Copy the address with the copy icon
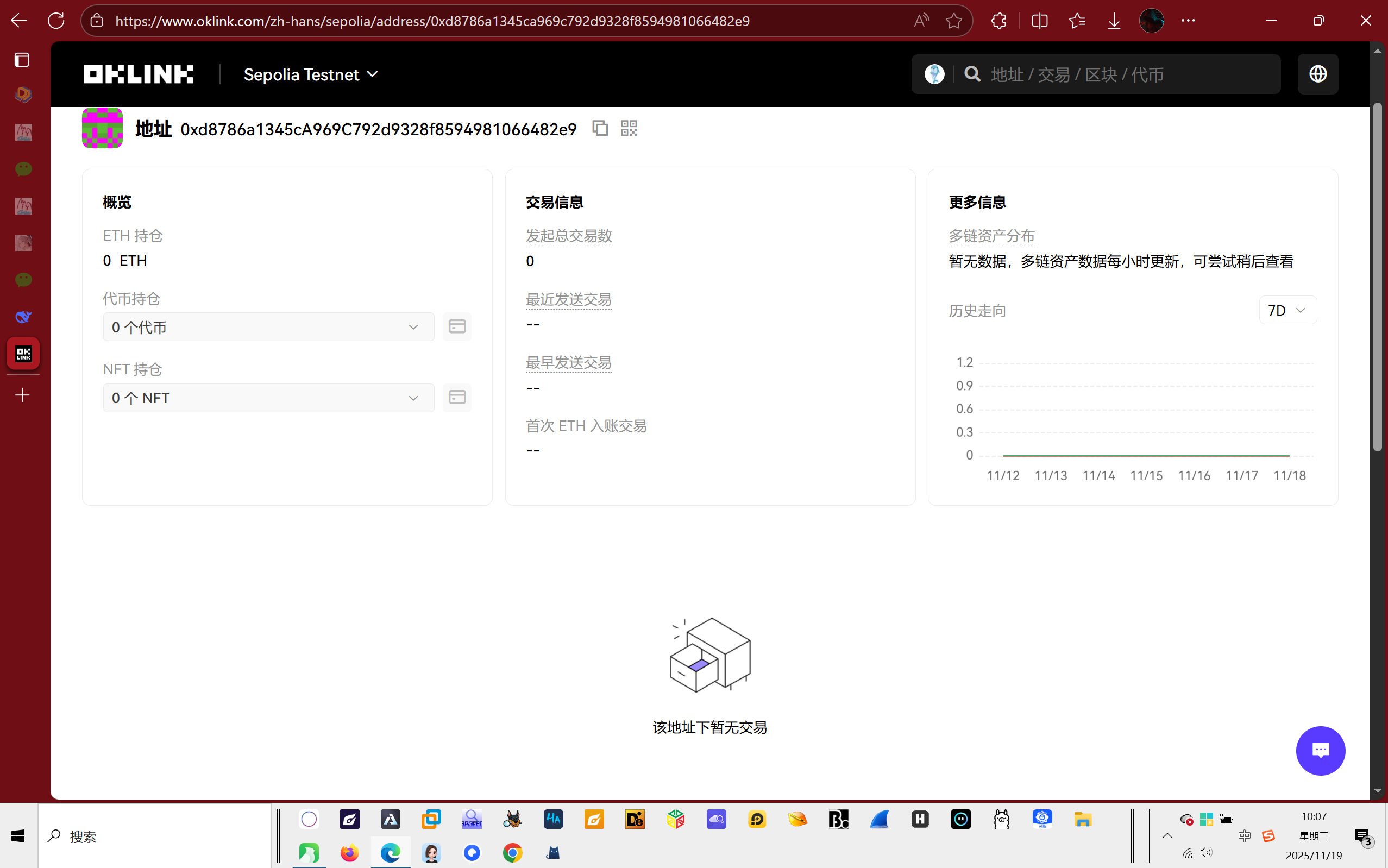The height and width of the screenshot is (868, 1388). pos(600,128)
